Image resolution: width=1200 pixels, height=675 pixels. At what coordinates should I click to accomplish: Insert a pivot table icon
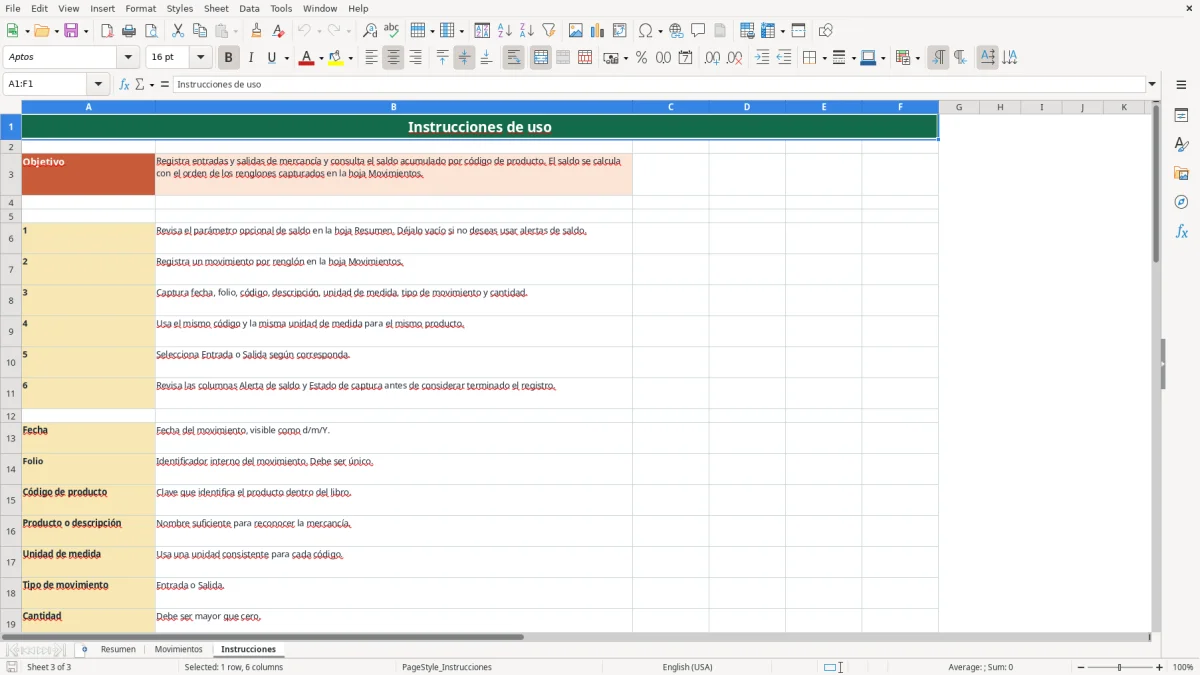click(x=619, y=31)
